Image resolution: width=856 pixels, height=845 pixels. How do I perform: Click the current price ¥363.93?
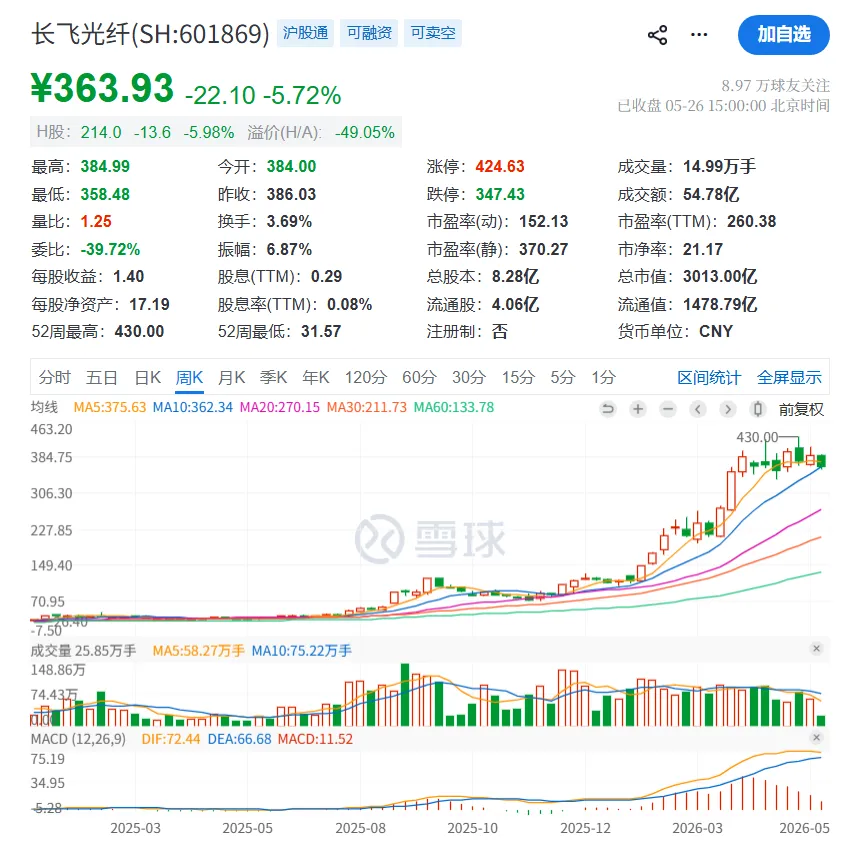click(102, 88)
